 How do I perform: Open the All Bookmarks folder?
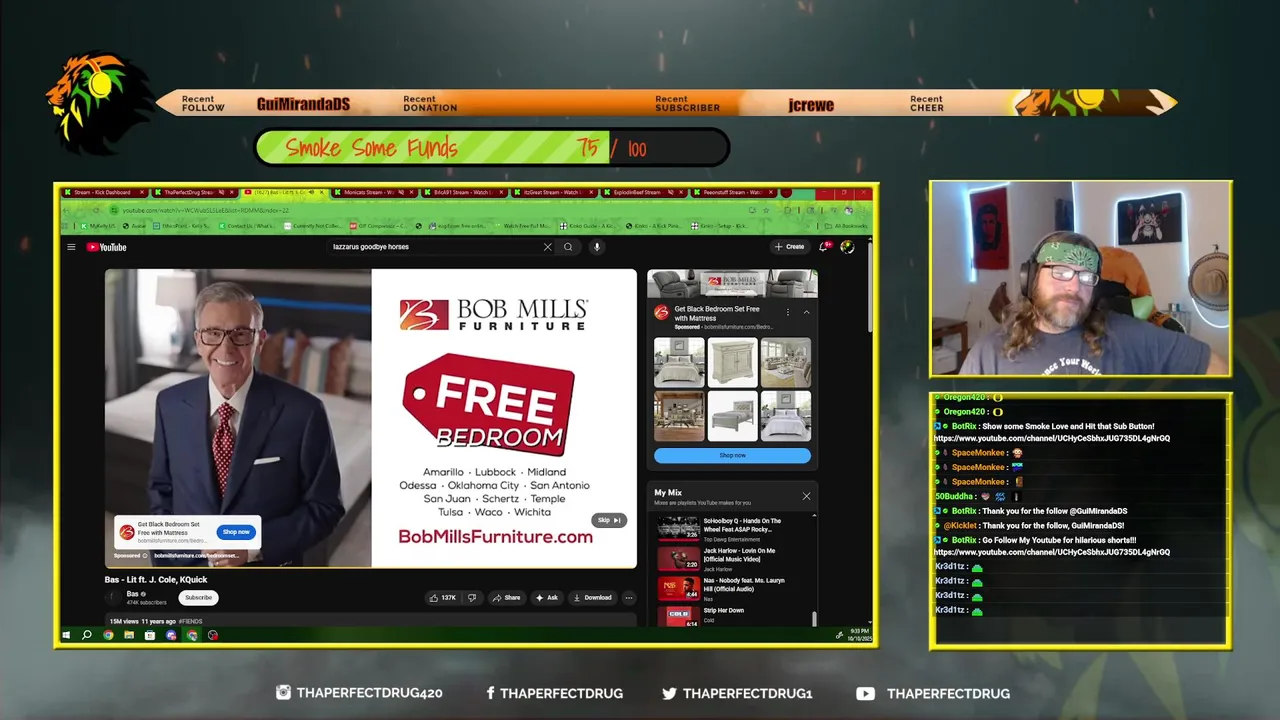(x=845, y=226)
